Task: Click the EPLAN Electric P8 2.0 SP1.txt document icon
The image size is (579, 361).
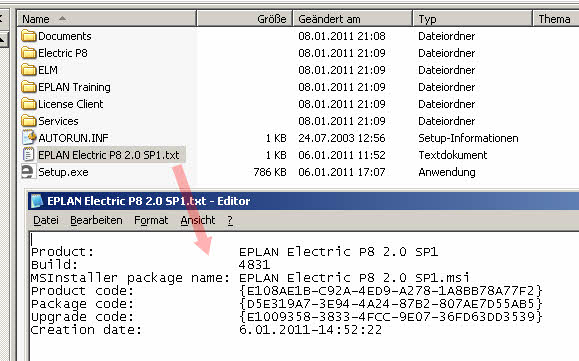Action: [x=28, y=154]
